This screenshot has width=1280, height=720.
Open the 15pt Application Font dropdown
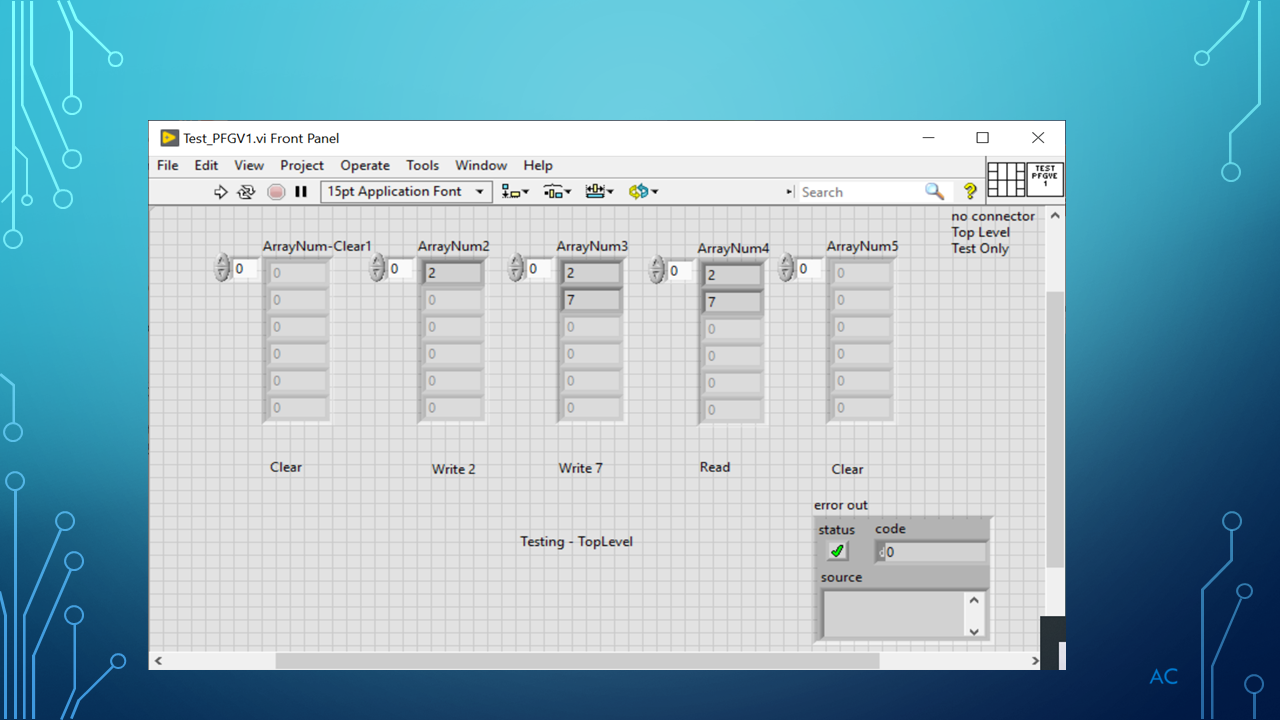coord(406,192)
